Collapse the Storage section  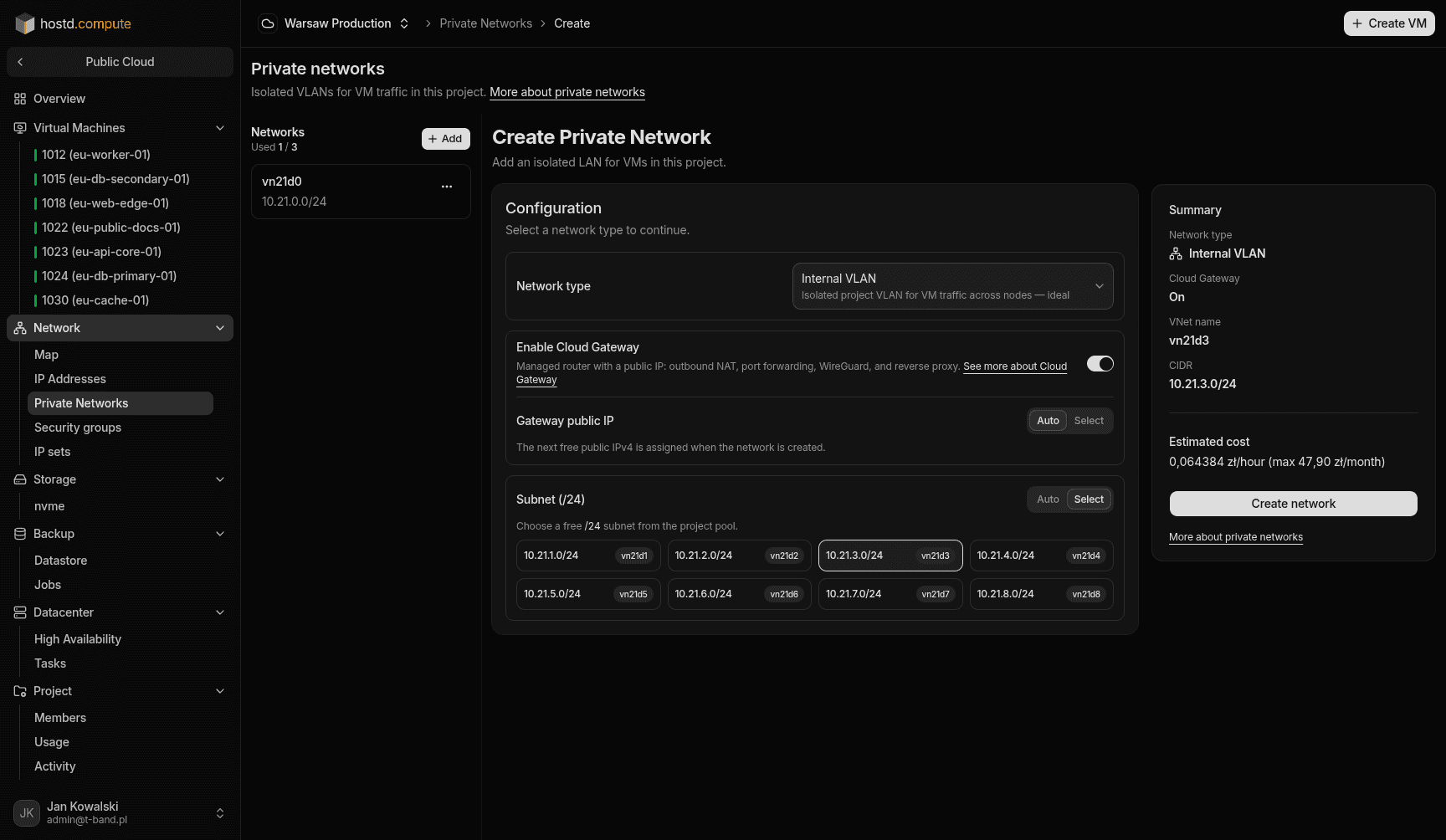click(x=220, y=479)
